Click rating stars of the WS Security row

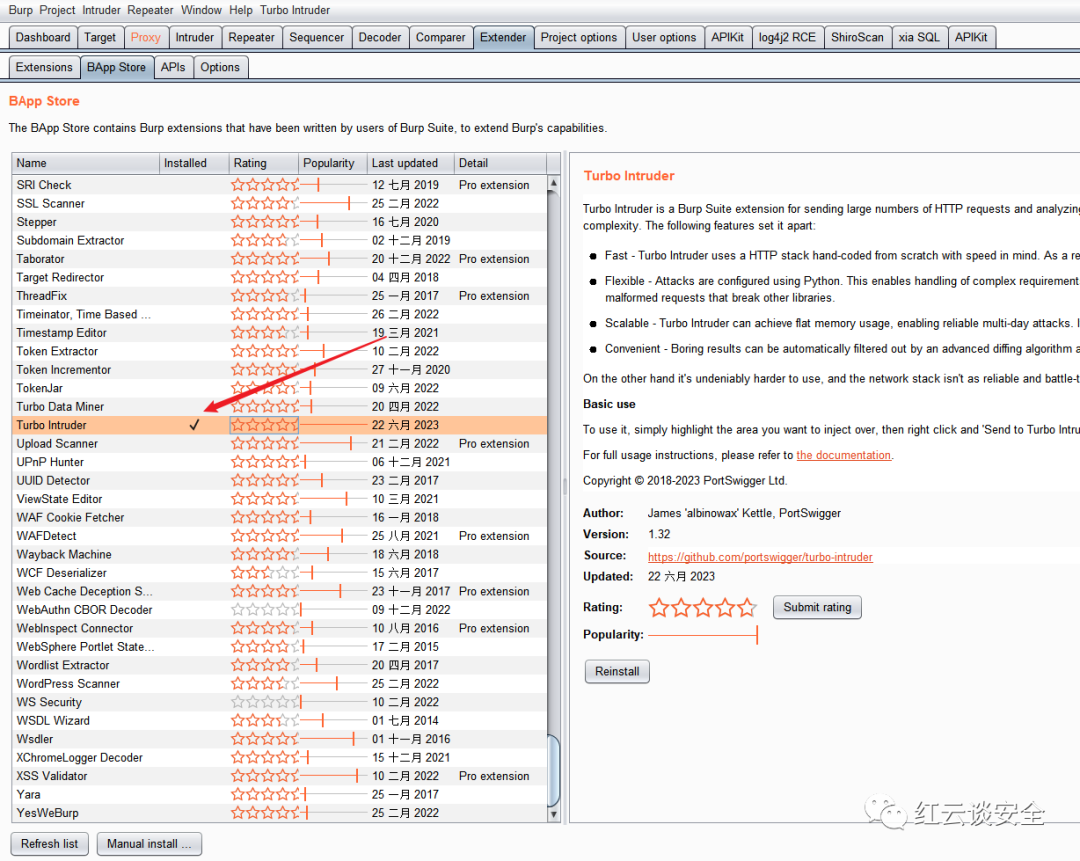tap(265, 702)
